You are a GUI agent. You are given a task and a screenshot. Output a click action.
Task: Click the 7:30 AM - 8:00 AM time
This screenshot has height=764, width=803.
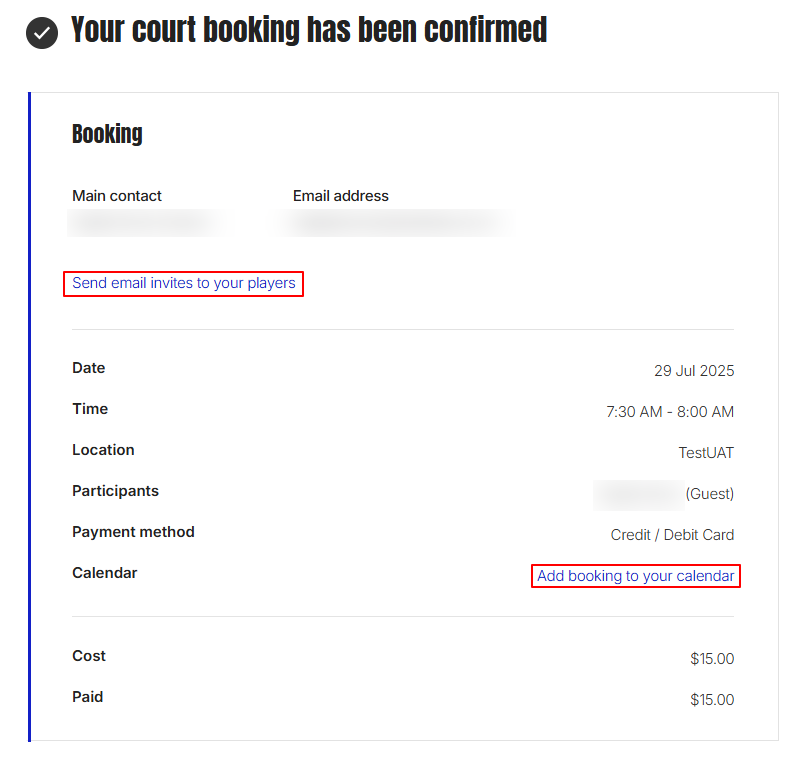(670, 412)
